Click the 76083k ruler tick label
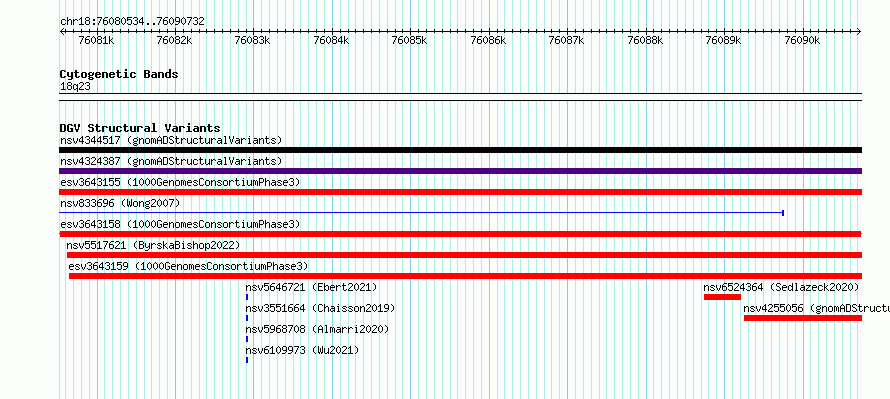This screenshot has height=399, width=890. pos(253,40)
